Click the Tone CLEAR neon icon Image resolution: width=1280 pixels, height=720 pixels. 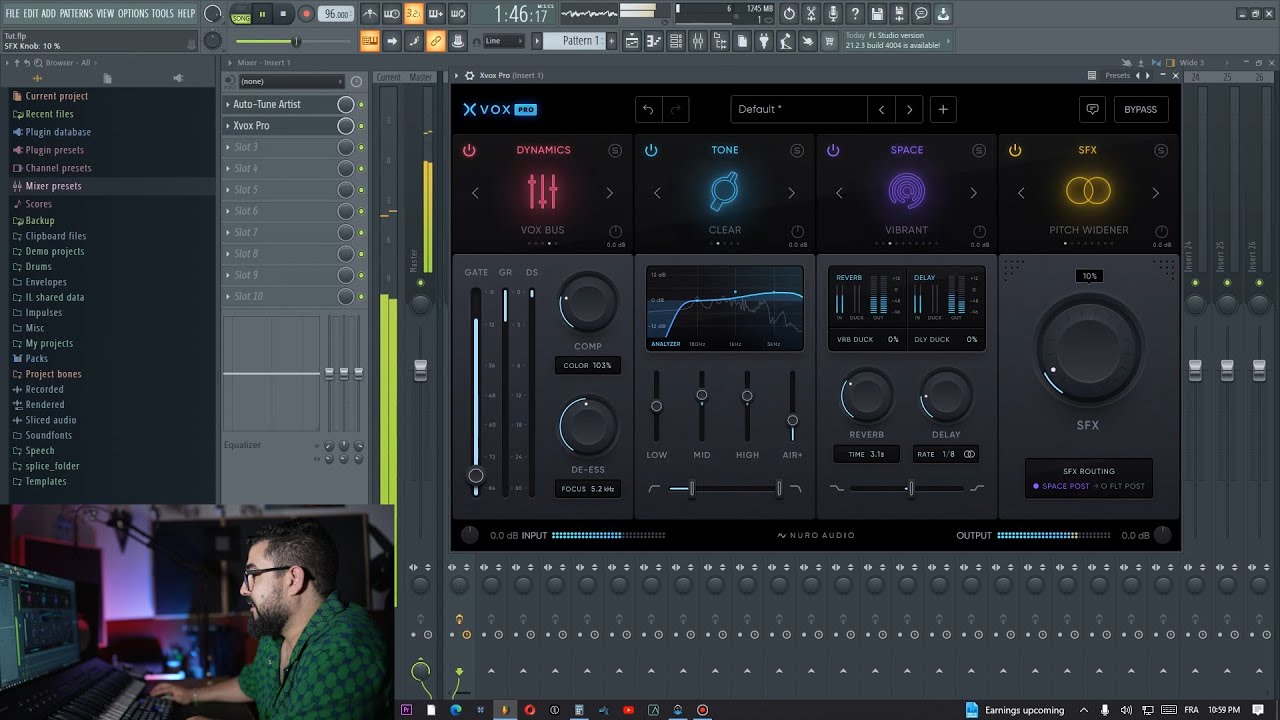coord(724,192)
